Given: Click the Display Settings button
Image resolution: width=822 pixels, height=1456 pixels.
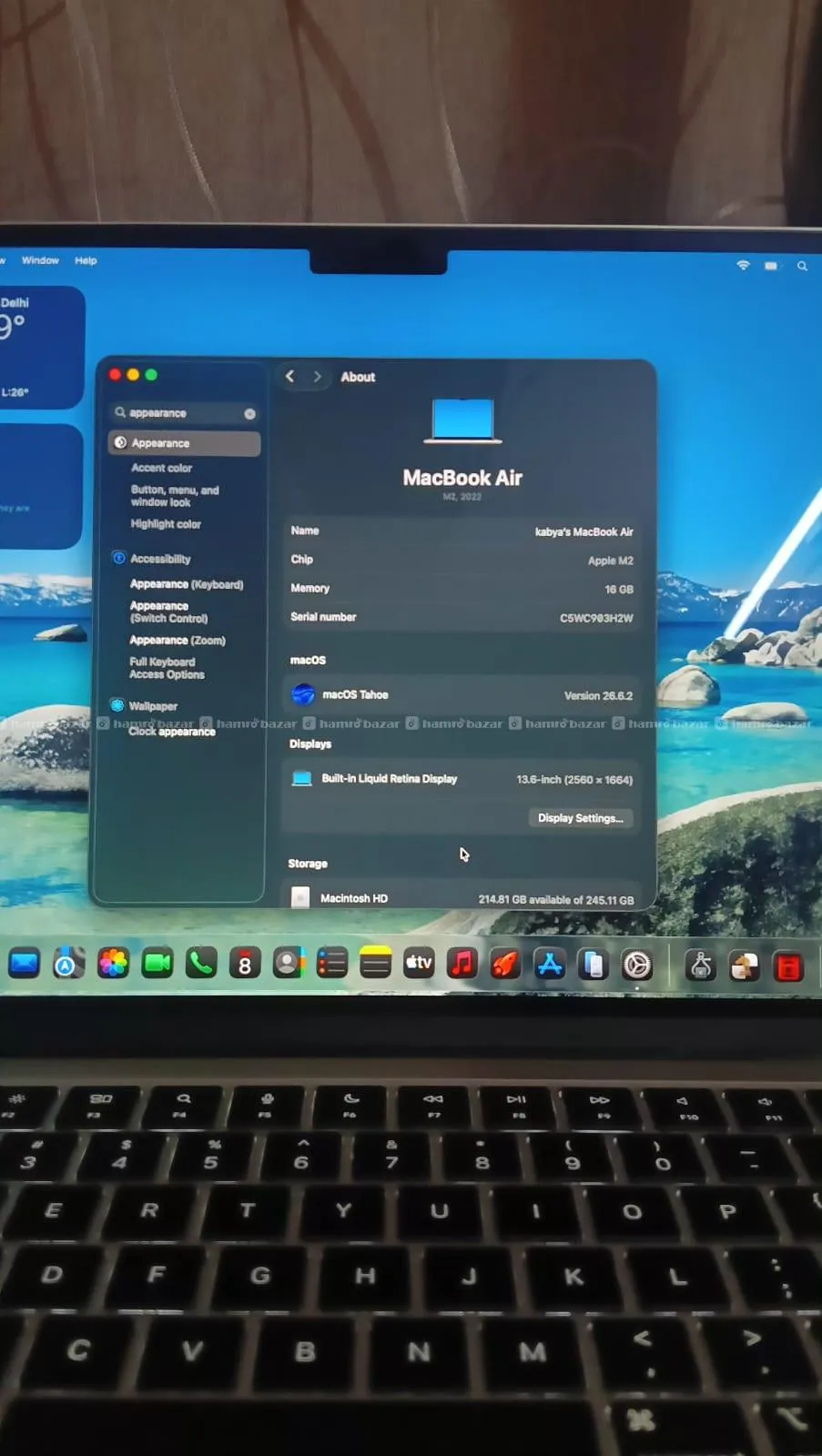Looking at the screenshot, I should (x=580, y=818).
